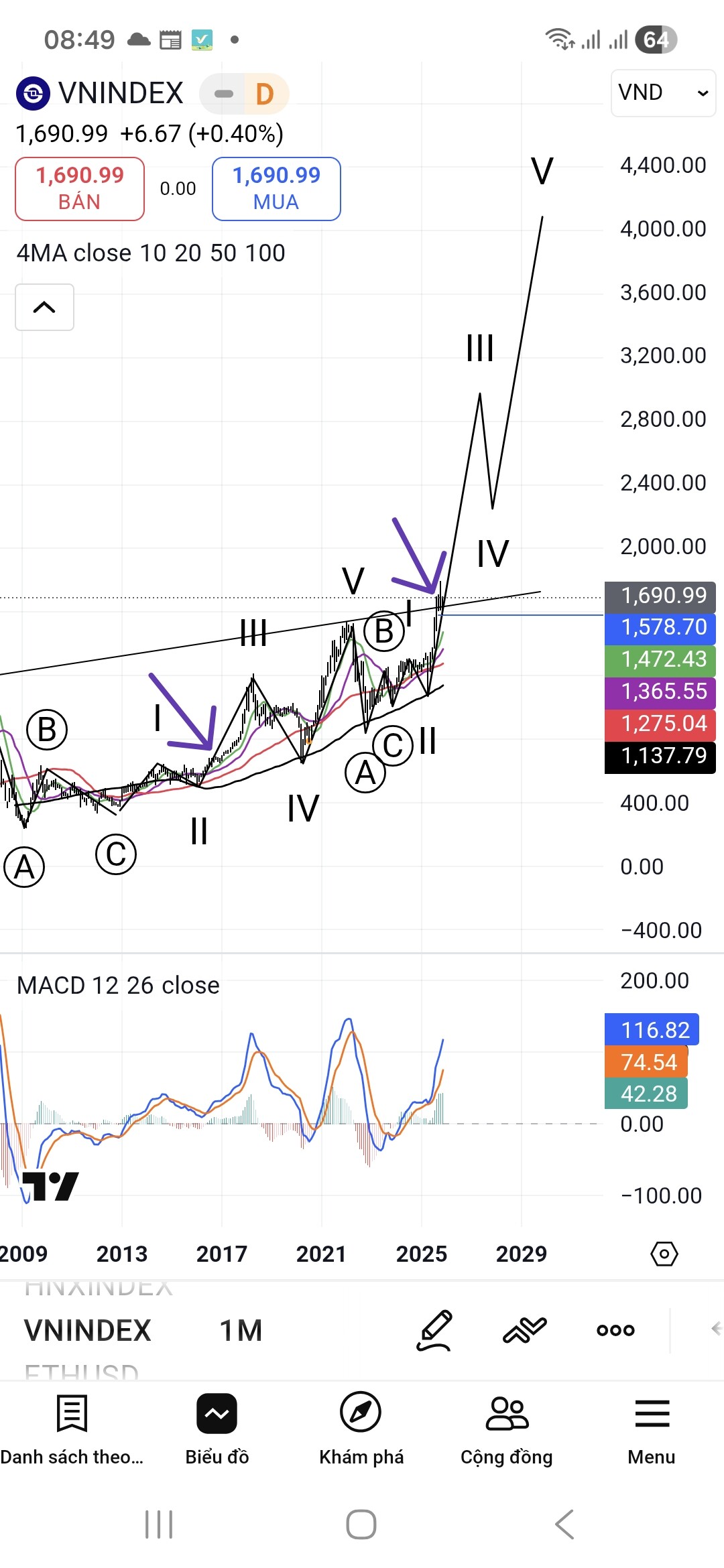
Task: Tap Android home button
Action: 361,1524
